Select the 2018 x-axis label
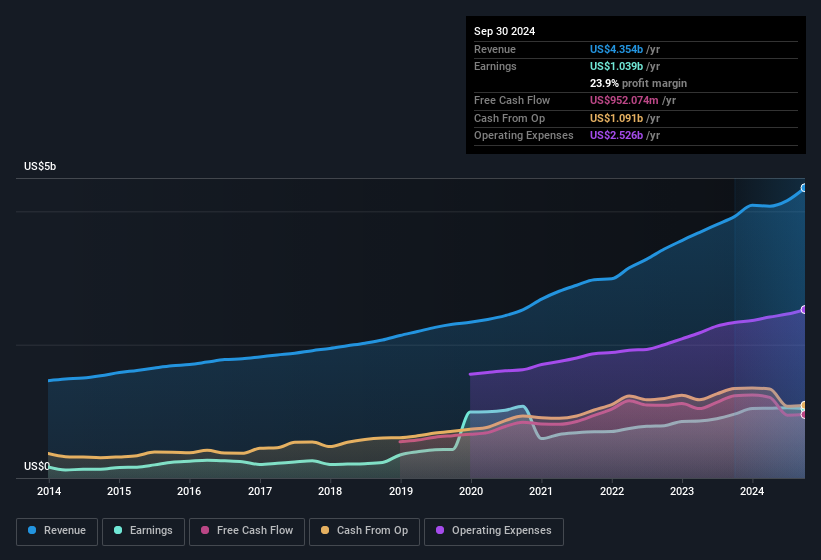Image resolution: width=821 pixels, height=560 pixels. click(x=330, y=491)
